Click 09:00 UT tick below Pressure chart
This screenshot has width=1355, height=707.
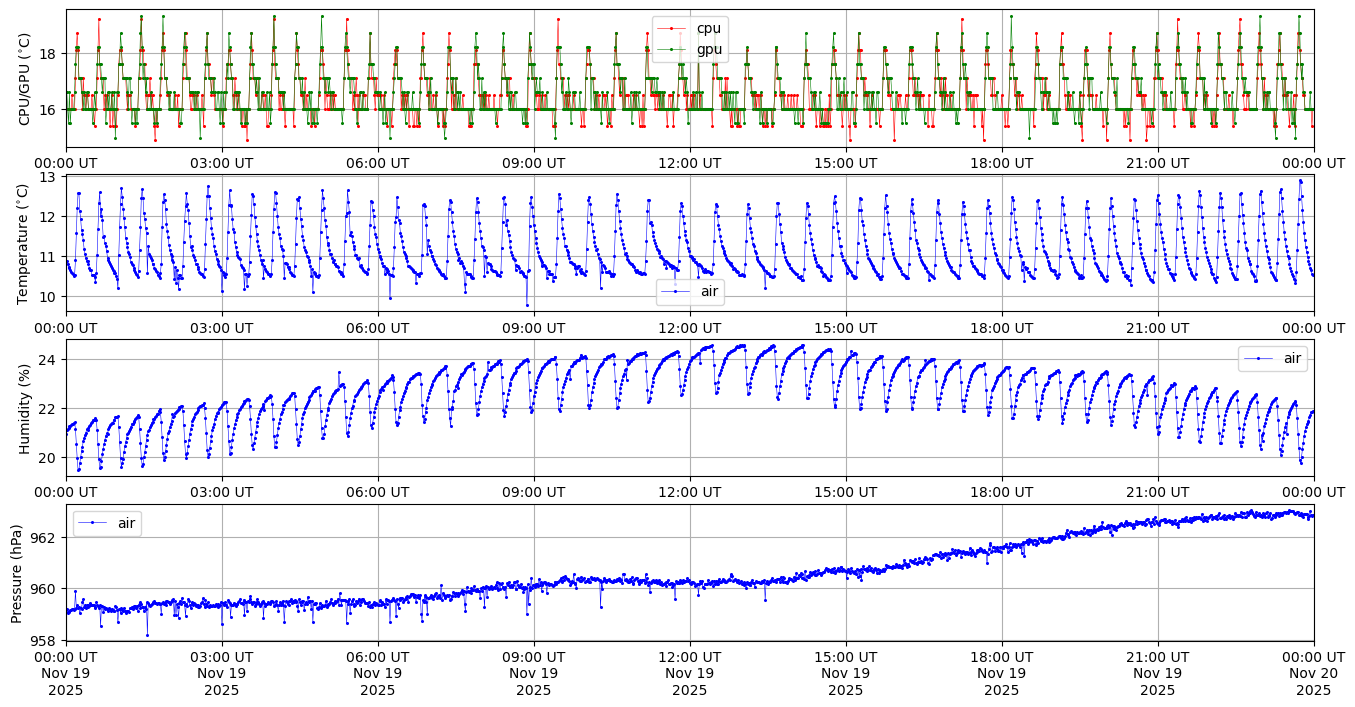click(x=534, y=657)
